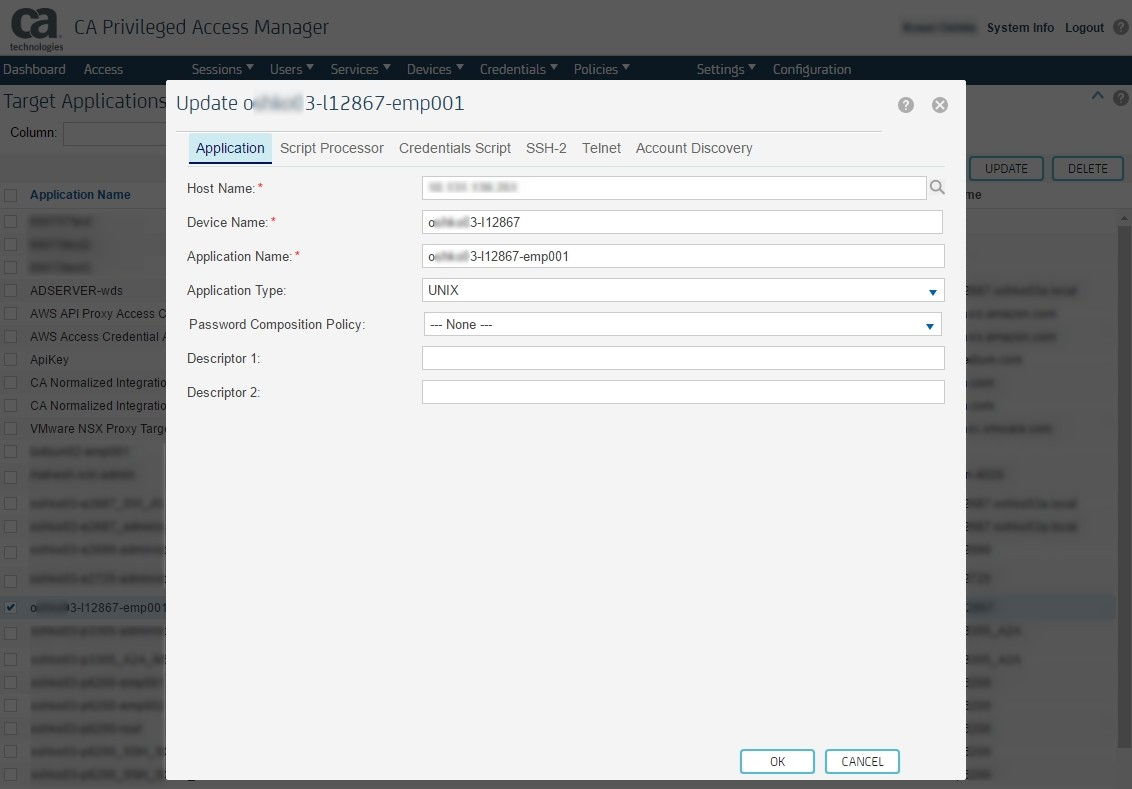Image resolution: width=1132 pixels, height=789 pixels.
Task: Open the dialog help question mark icon
Action: click(906, 105)
